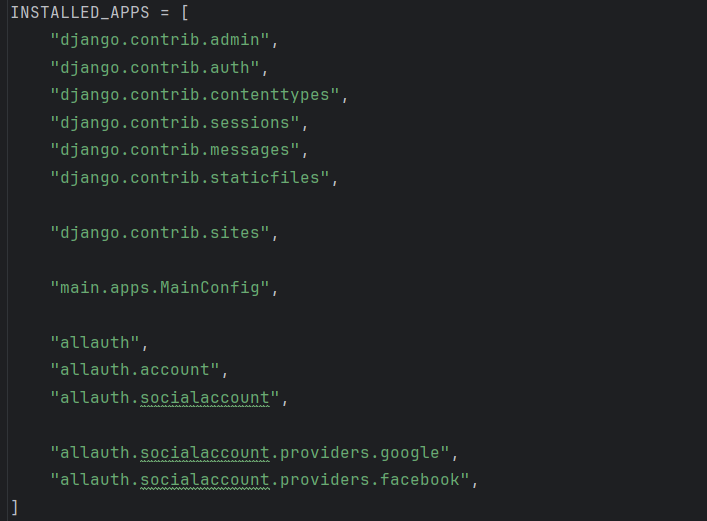Click the "django.contrib.sites" string
This screenshot has height=521, width=707.
161,233
